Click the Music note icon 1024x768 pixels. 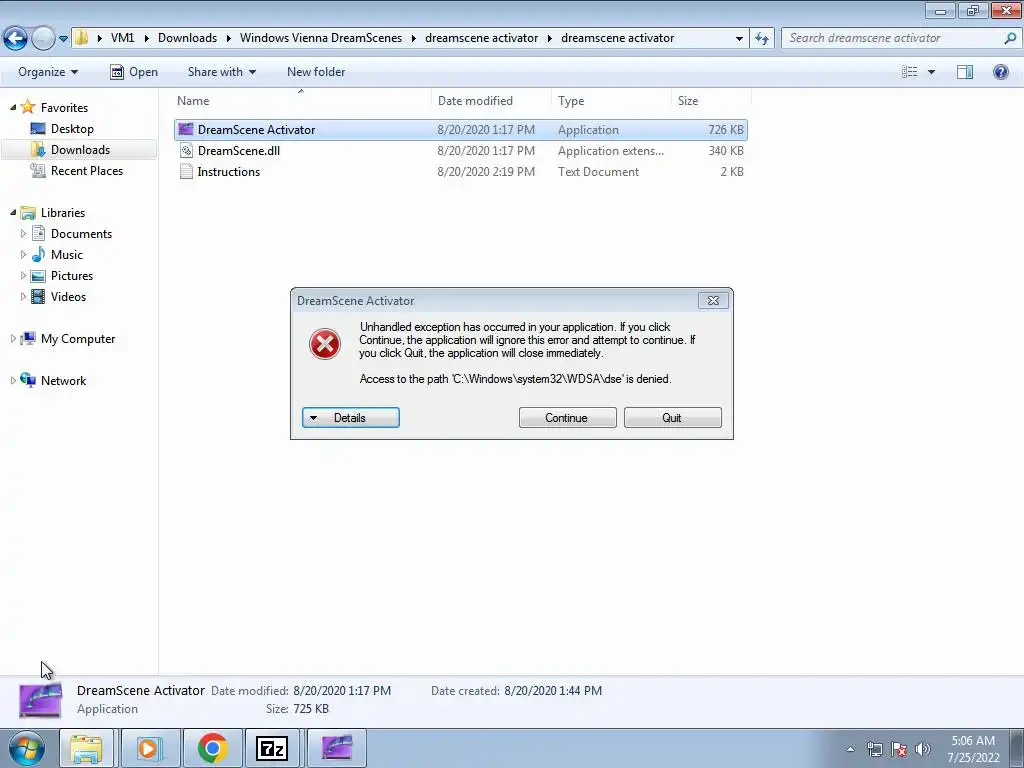(39, 255)
